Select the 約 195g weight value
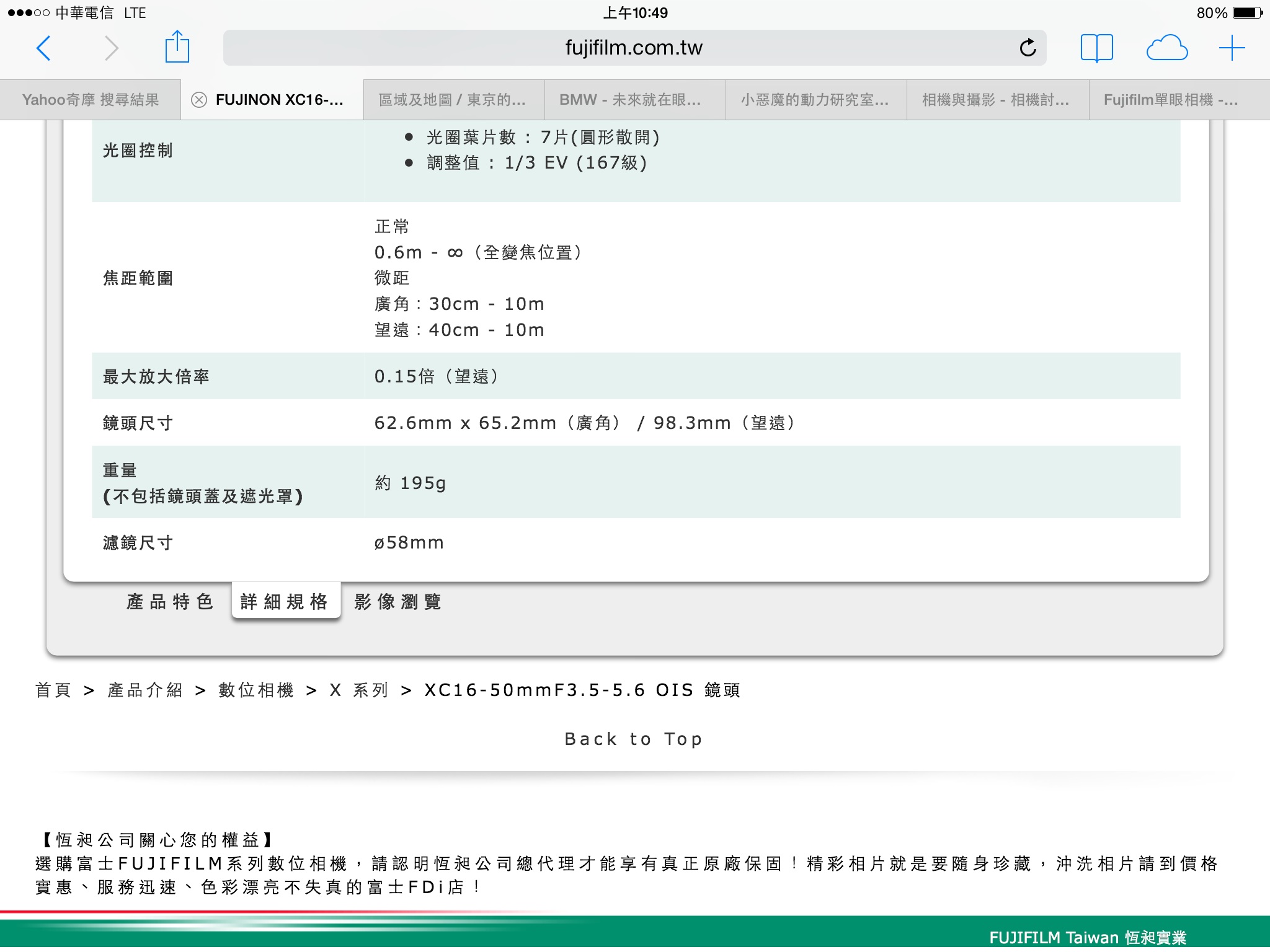The width and height of the screenshot is (1270, 952). (x=410, y=483)
